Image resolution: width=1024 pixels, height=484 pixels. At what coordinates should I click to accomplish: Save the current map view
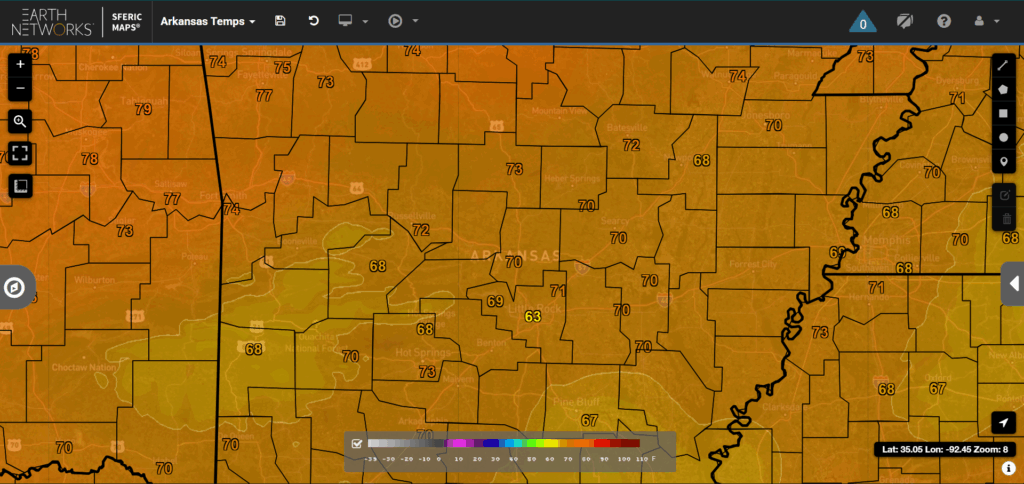(280, 21)
